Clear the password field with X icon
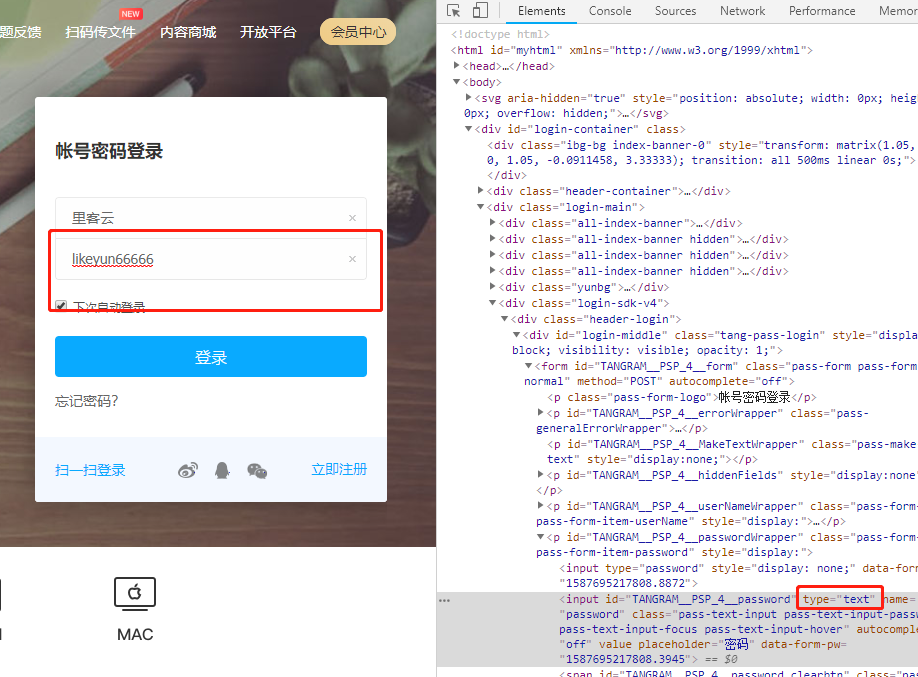 [352, 259]
